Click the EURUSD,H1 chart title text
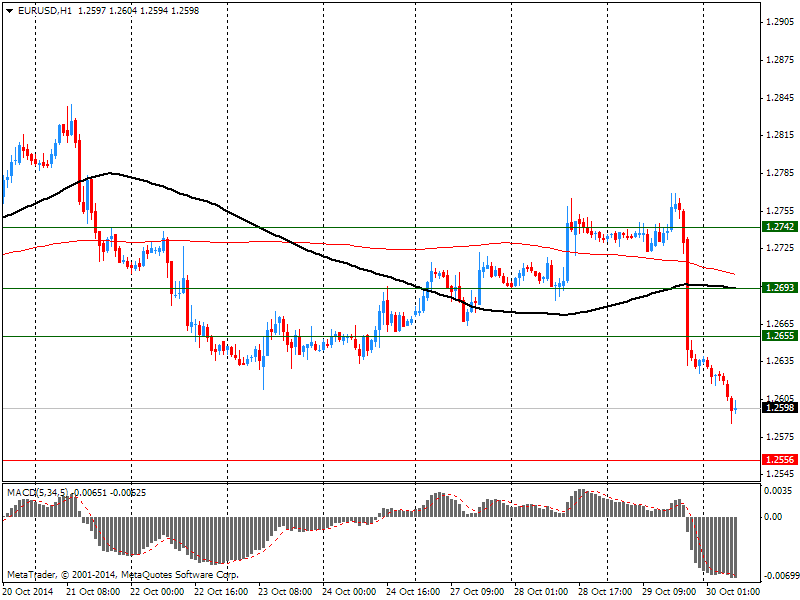 point(45,11)
